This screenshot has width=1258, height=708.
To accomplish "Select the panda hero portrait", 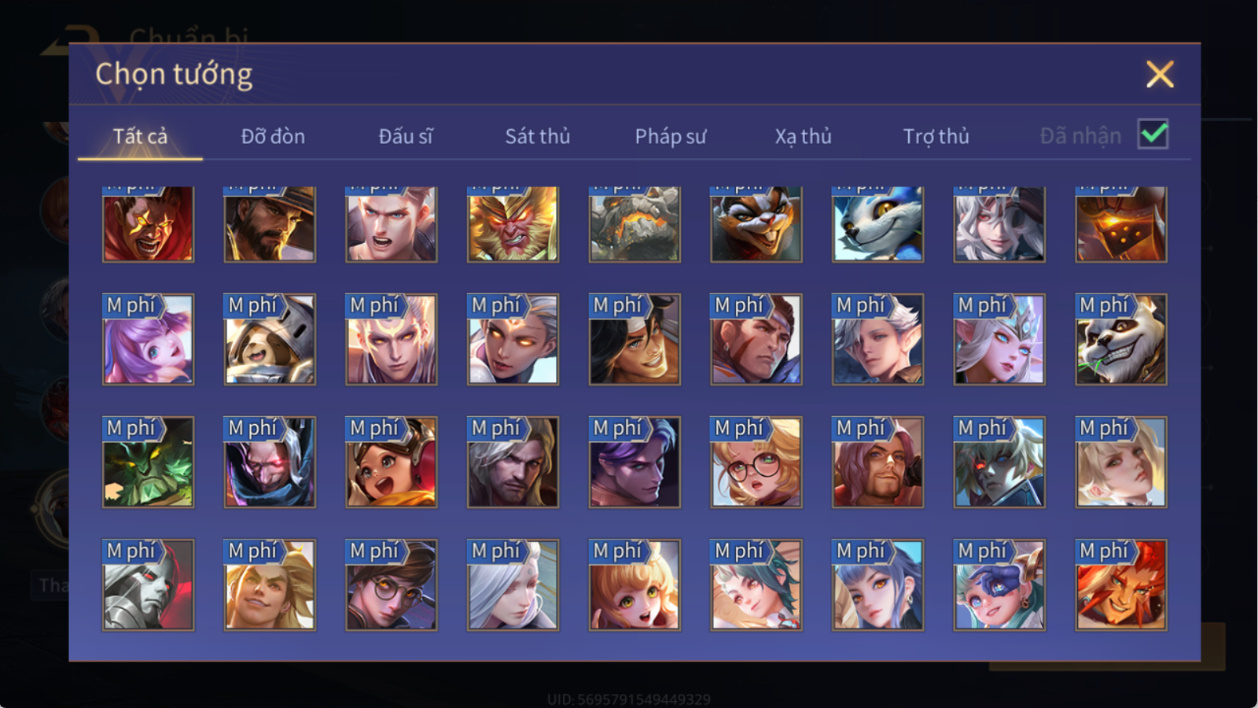I will [x=1121, y=339].
